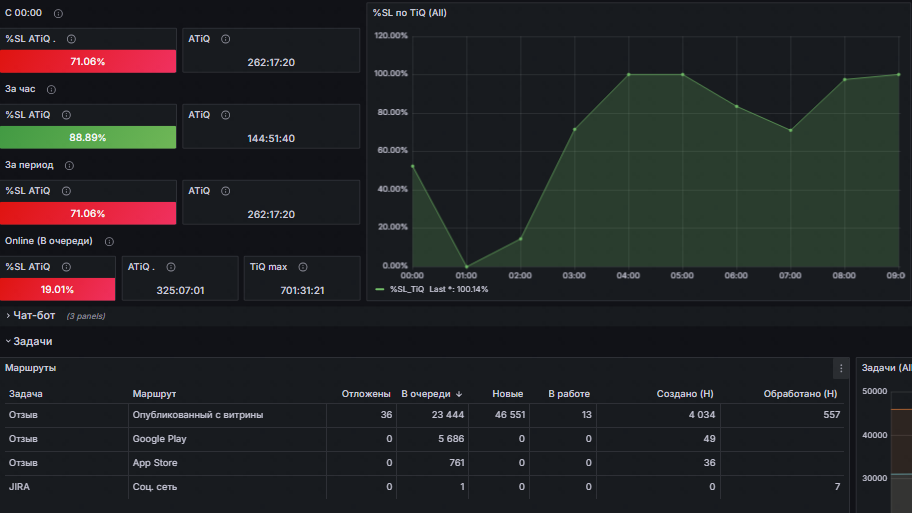
Task: Click info icon of ATiQ panel under С 00:00
Action: tap(226, 39)
